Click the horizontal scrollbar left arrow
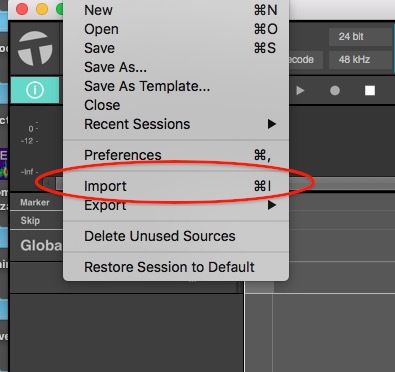The image size is (395, 372). 49,183
